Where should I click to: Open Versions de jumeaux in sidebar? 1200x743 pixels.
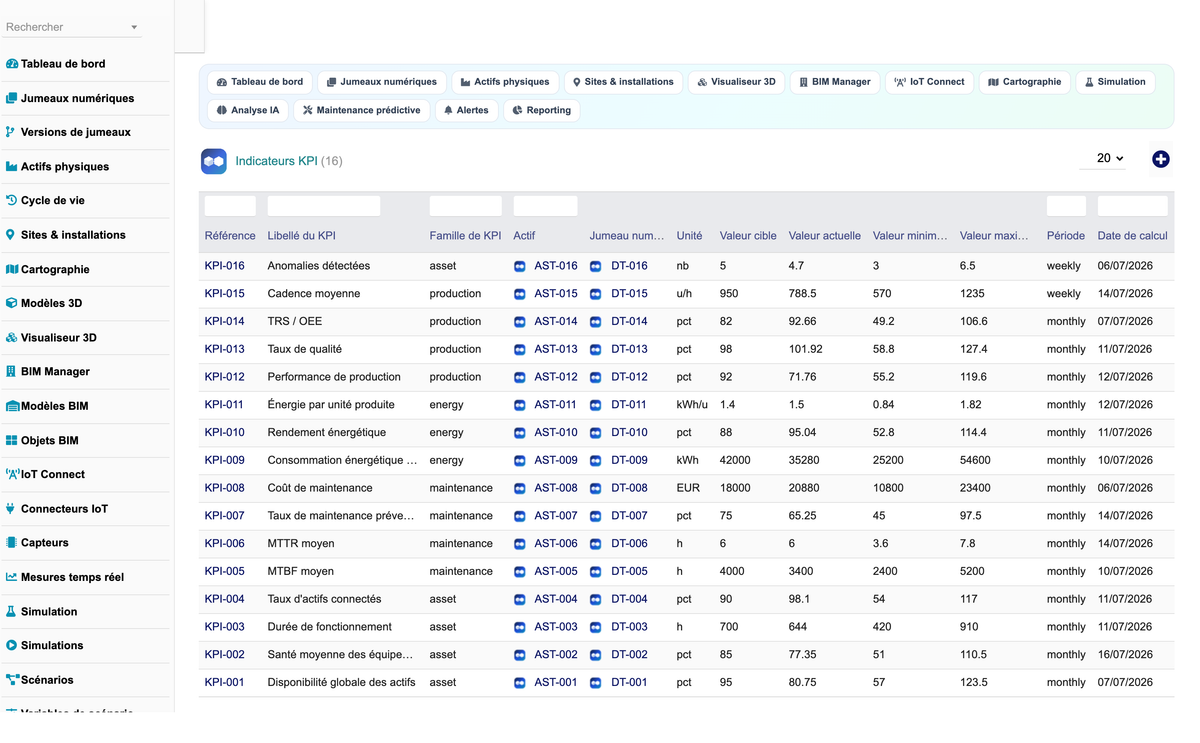click(x=68, y=132)
